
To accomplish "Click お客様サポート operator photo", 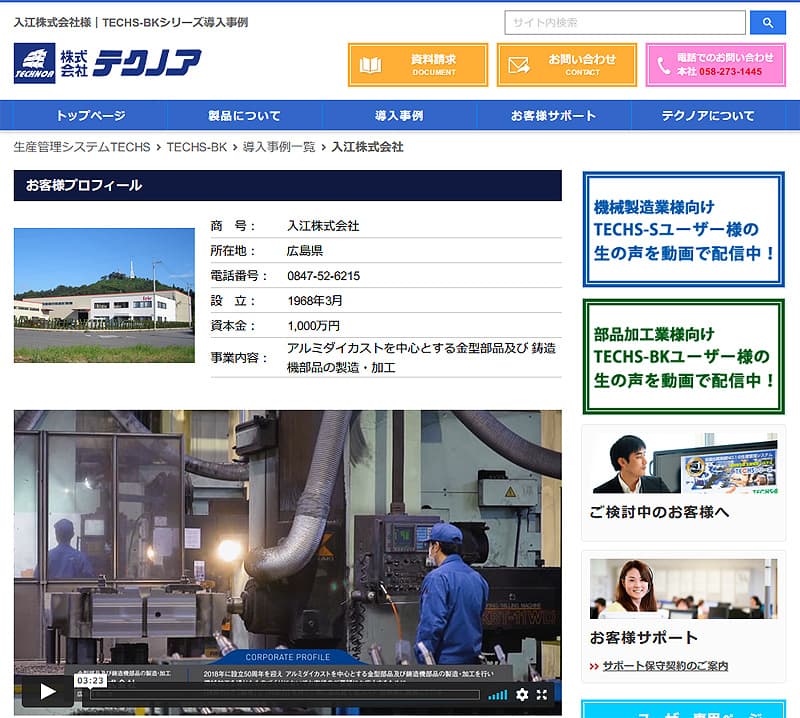I will click(x=683, y=588).
